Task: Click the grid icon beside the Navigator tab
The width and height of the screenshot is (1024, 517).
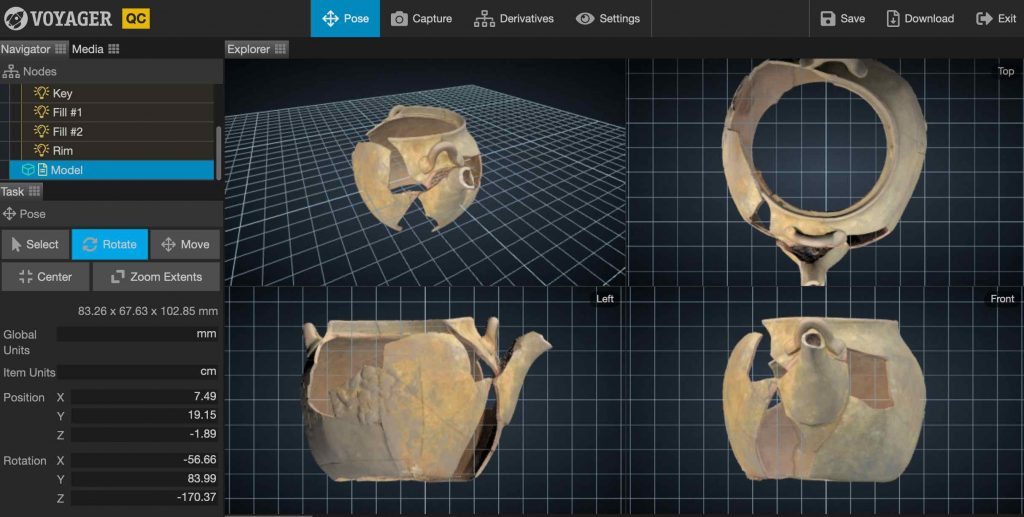Action: 61,49
